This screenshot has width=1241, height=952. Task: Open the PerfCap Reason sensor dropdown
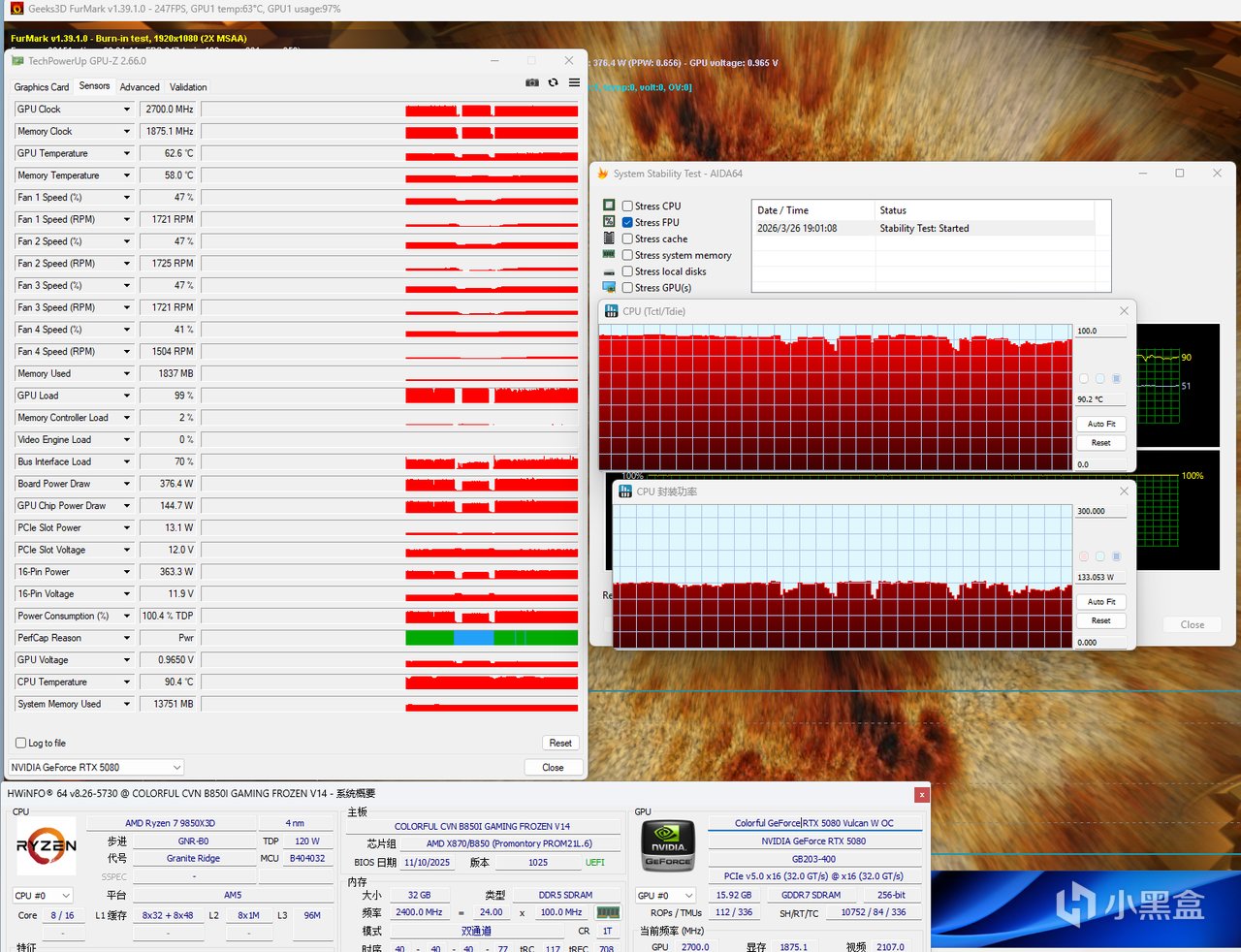pos(126,638)
